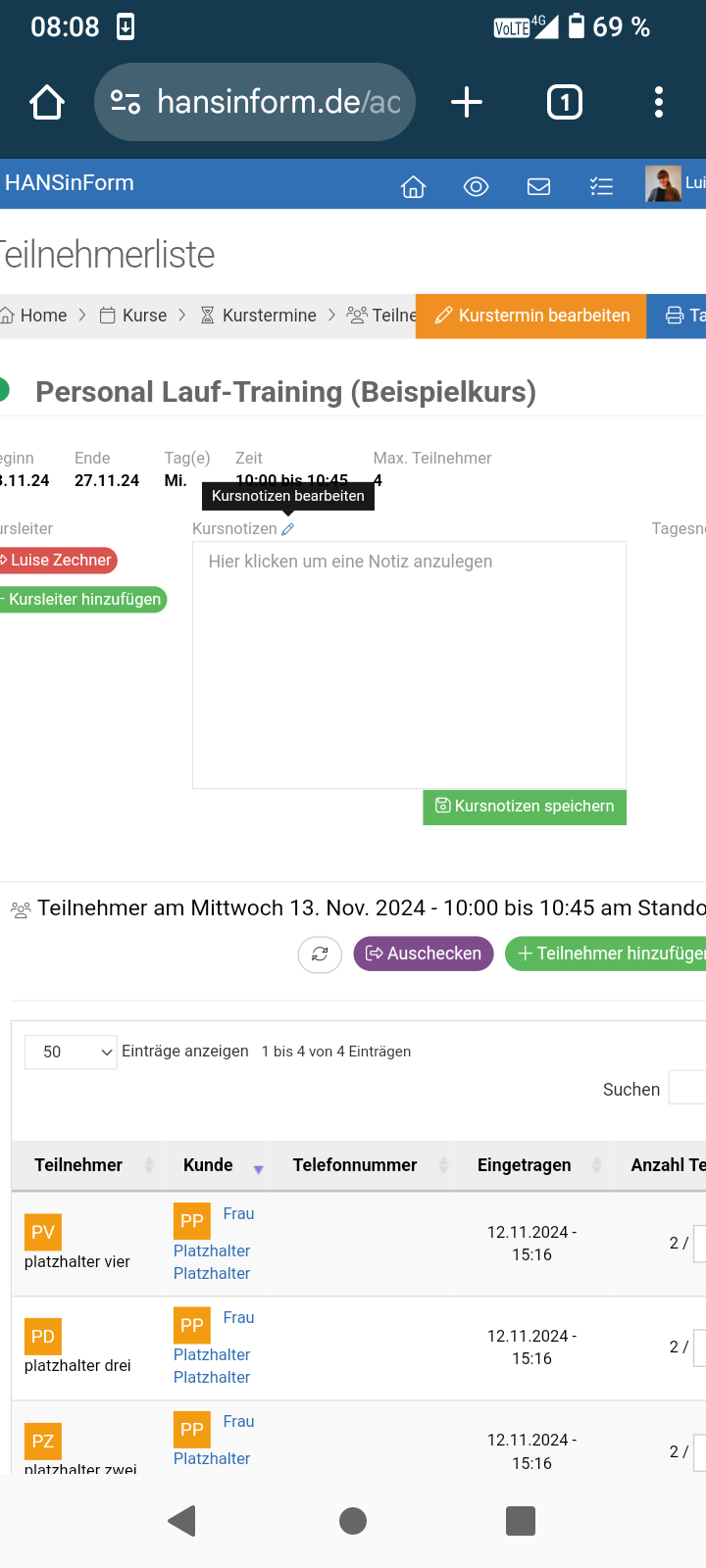706x1568 pixels.
Task: Tap the user profile avatar
Action: coord(663,183)
